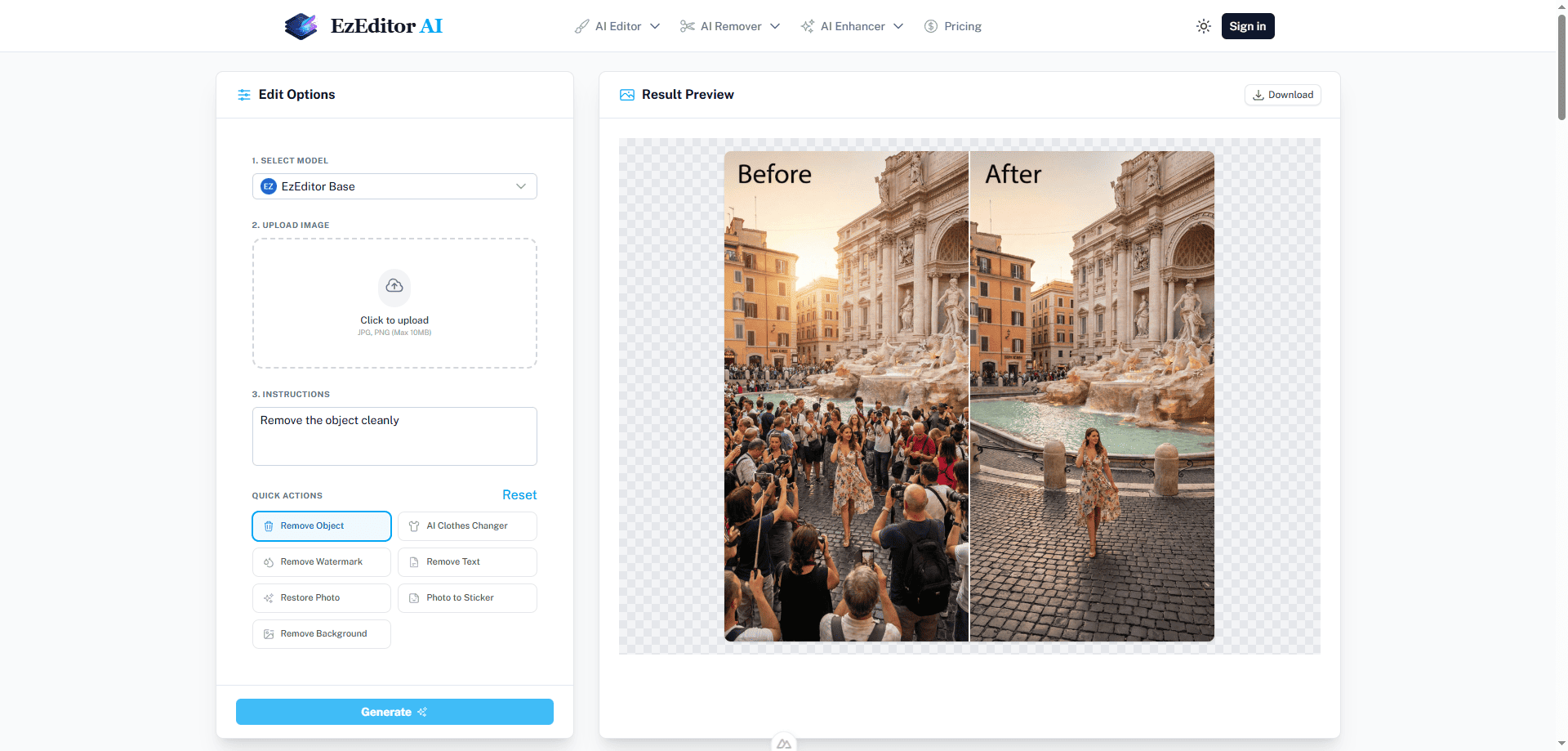Select the Remove Object quick action
Viewport: 1568px width, 751px height.
[322, 526]
